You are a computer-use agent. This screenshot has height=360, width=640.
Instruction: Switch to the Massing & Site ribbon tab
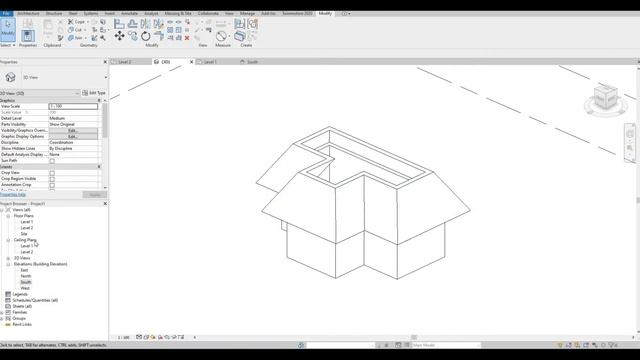(178, 13)
